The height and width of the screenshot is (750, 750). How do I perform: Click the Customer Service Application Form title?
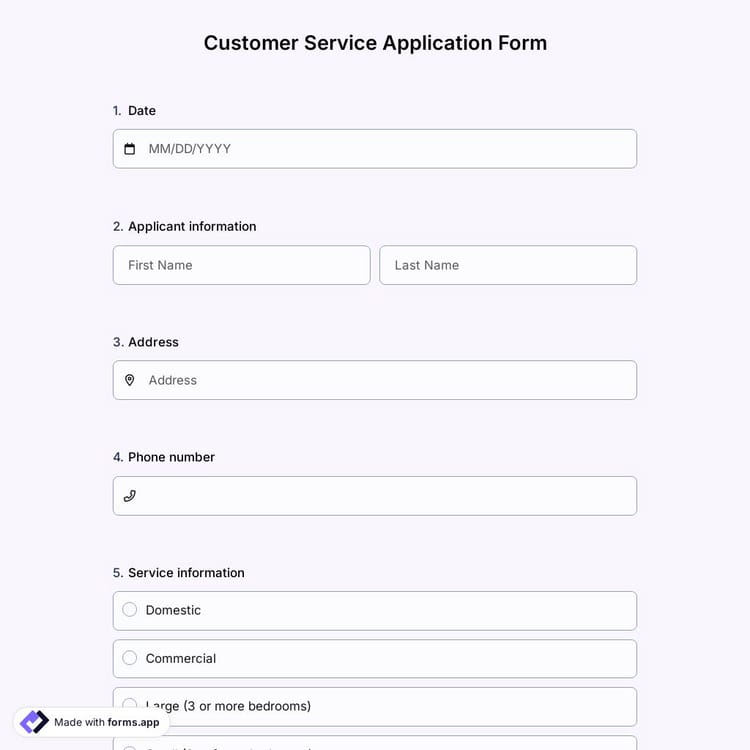[375, 43]
